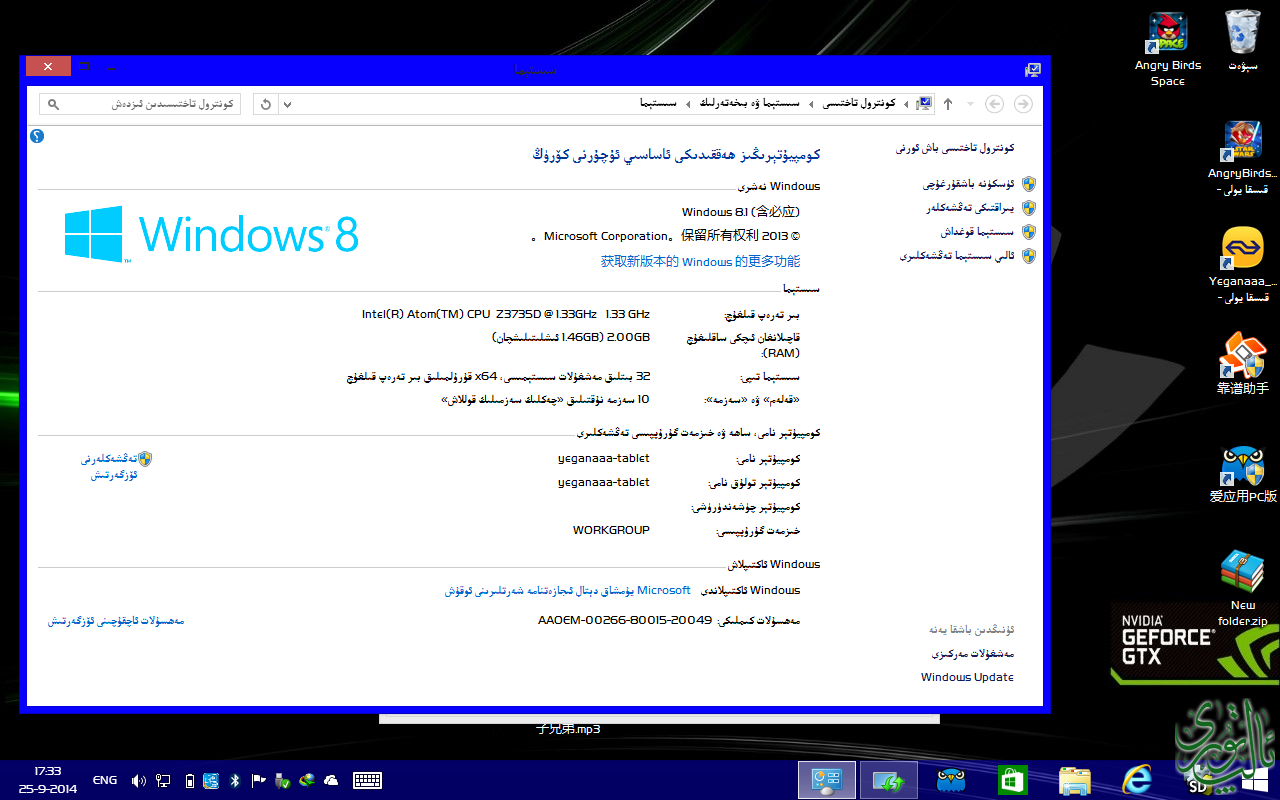The height and width of the screenshot is (800, 1280).
Task: Click the NVIDIA GeForce GTX desktop gadget
Action: click(x=1195, y=642)
